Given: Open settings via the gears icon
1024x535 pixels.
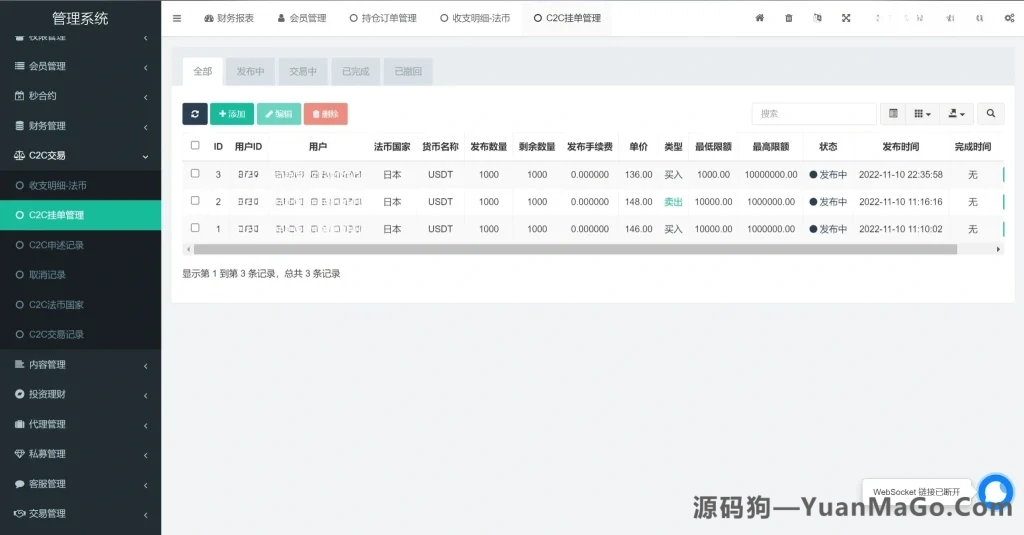Looking at the screenshot, I should (x=1009, y=18).
